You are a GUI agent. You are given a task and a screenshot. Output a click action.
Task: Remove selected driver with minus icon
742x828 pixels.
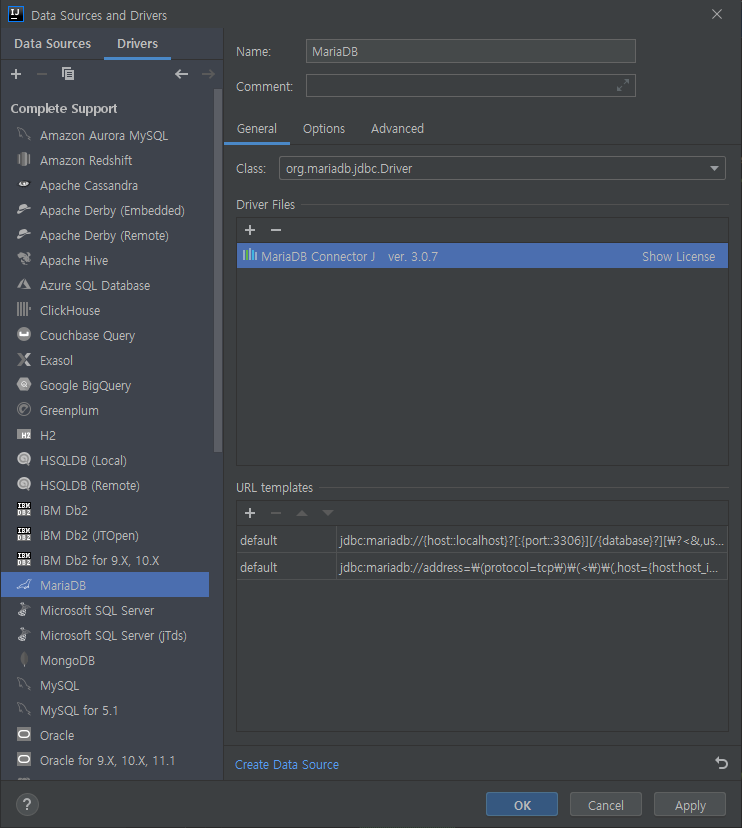[42, 74]
